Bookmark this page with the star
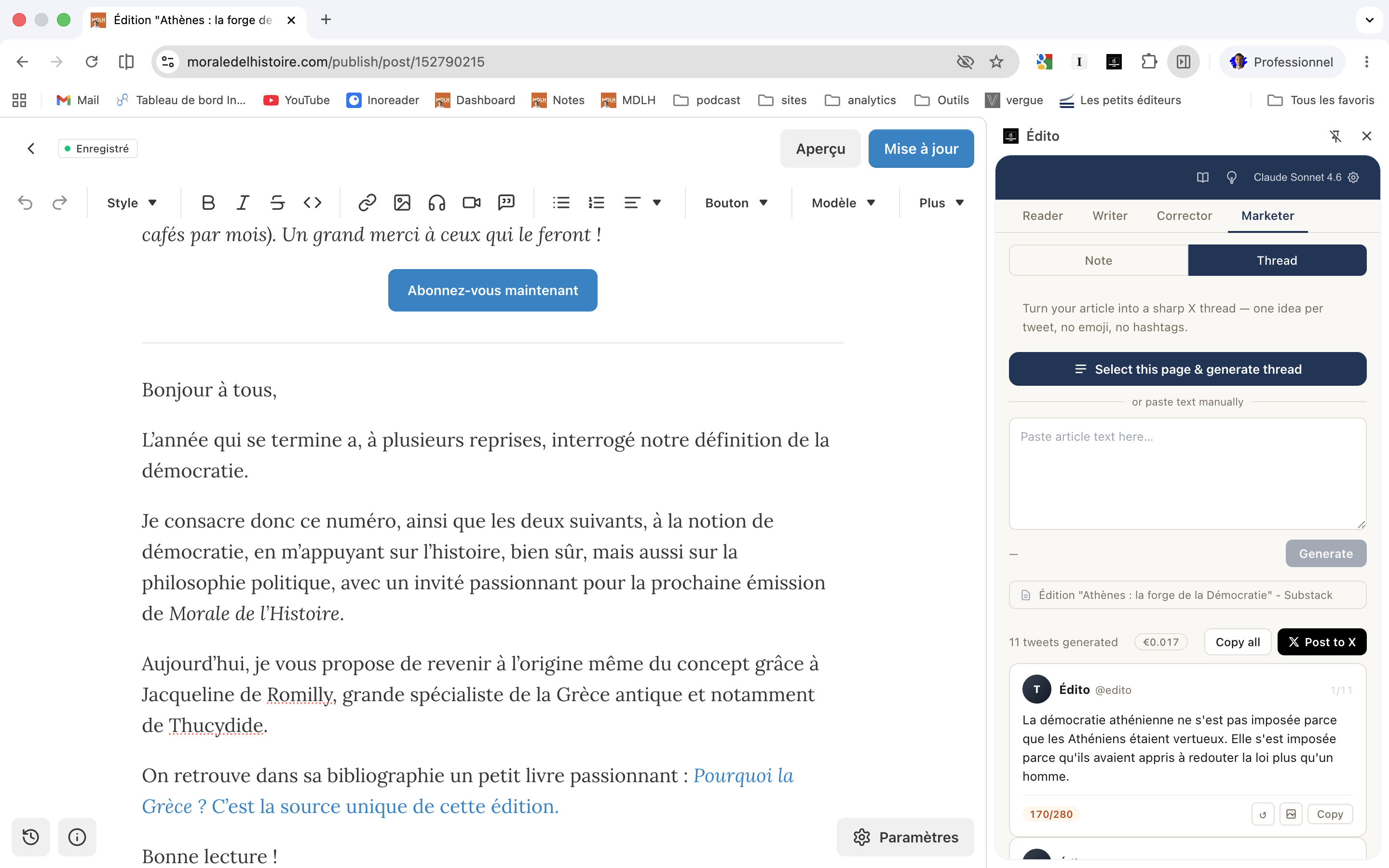Viewport: 1389px width, 868px height. pos(996,61)
